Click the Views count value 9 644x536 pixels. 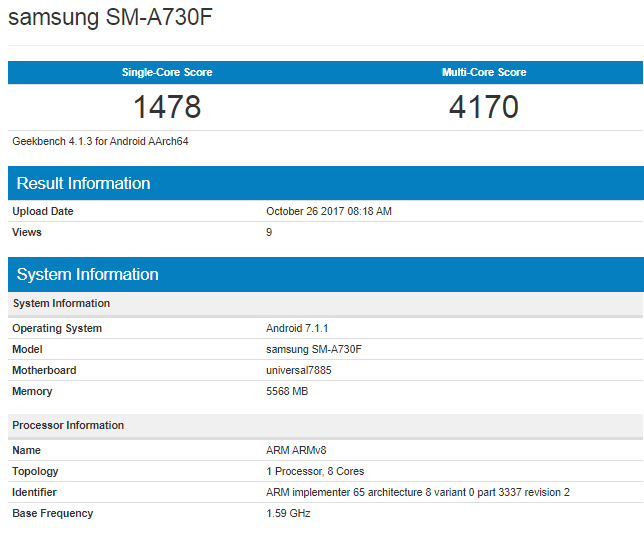tap(269, 232)
